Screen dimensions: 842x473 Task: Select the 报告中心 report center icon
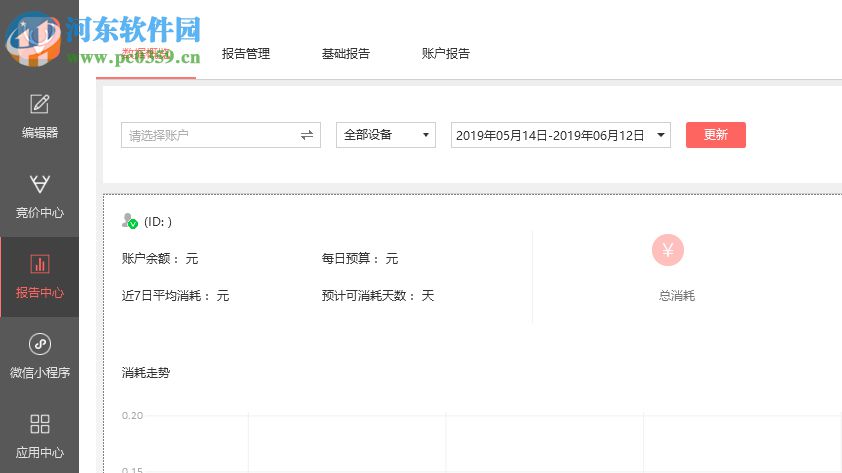(40, 264)
